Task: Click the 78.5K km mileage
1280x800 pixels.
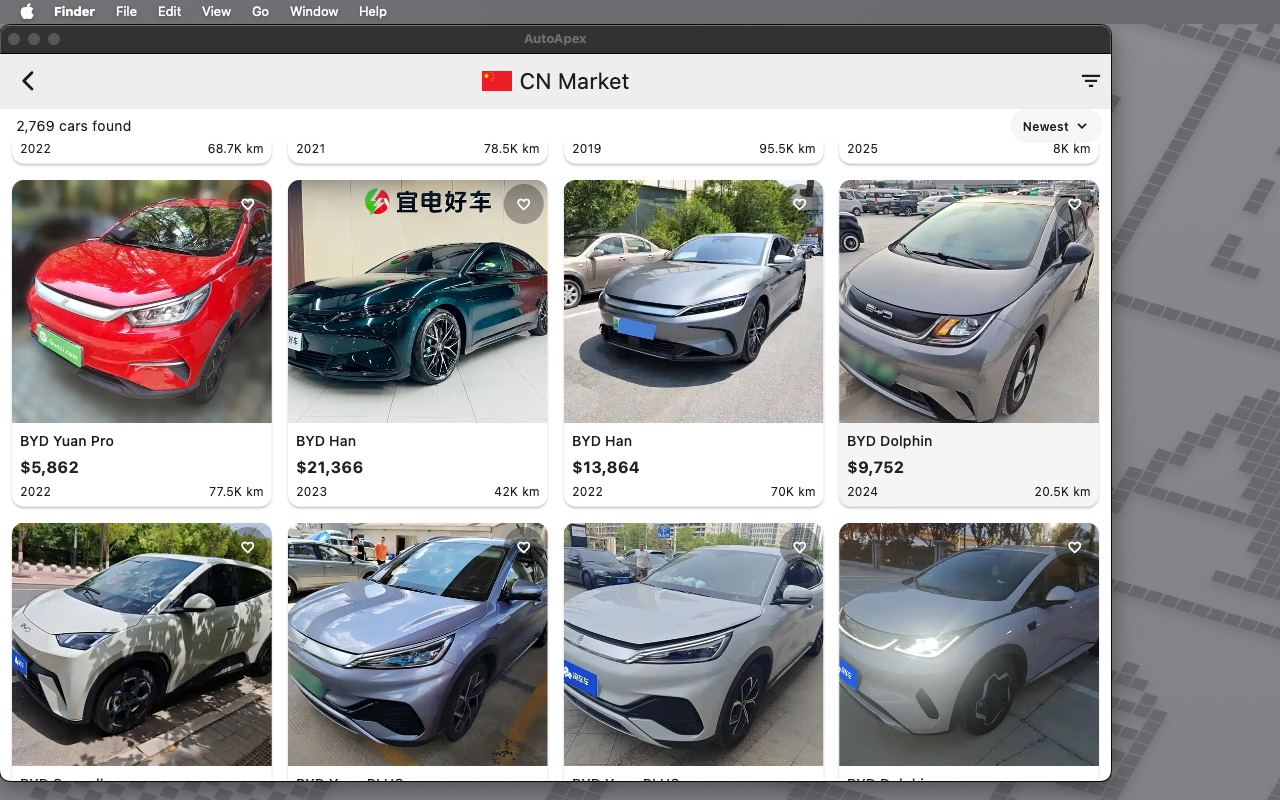Action: tap(512, 149)
